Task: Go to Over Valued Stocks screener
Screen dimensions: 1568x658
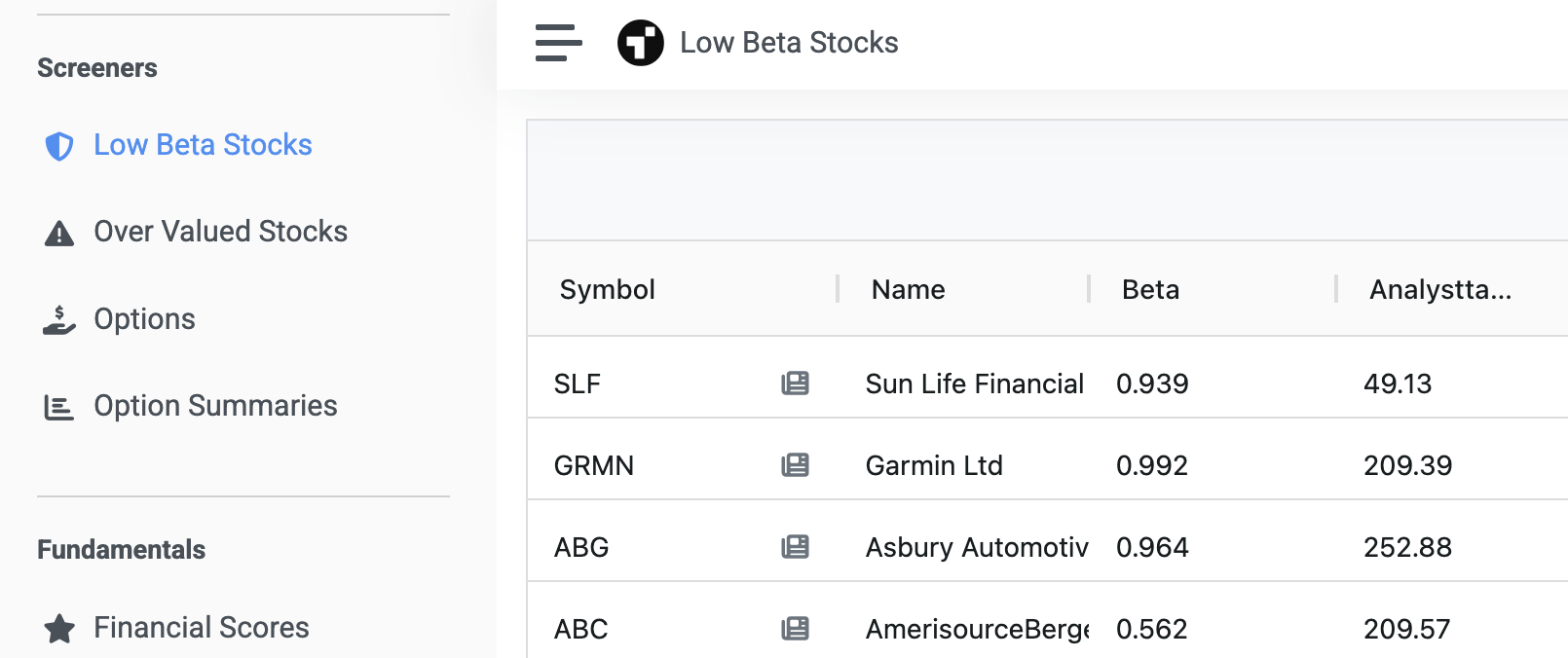Action: point(220,232)
